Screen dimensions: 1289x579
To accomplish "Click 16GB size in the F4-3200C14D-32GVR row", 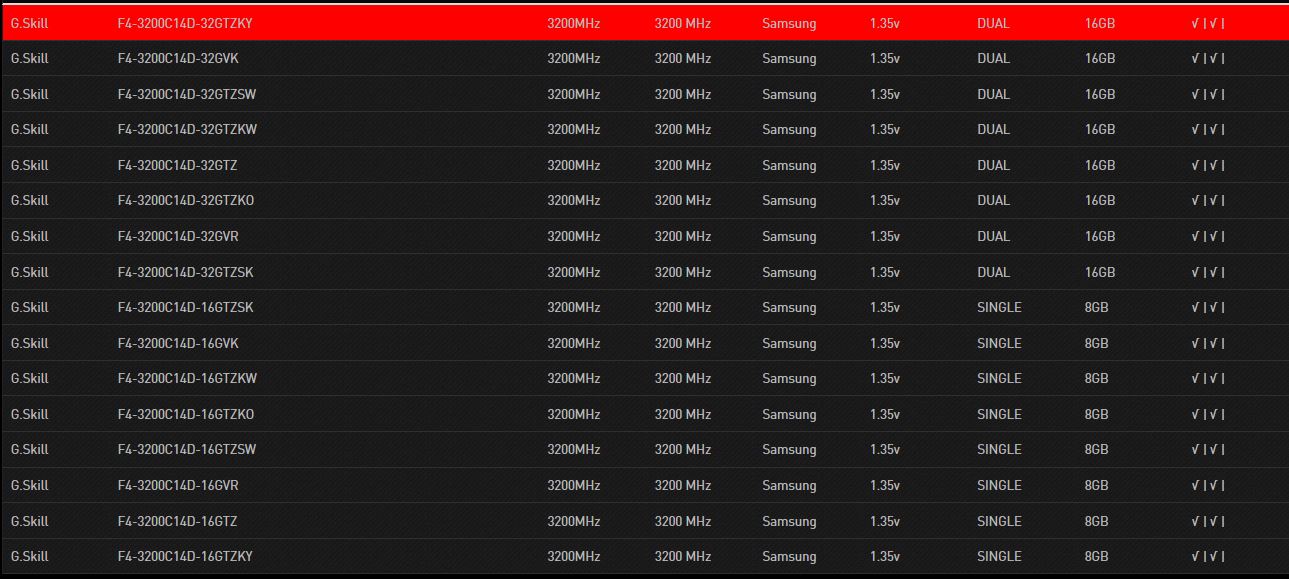I will pyautogui.click(x=1100, y=236).
